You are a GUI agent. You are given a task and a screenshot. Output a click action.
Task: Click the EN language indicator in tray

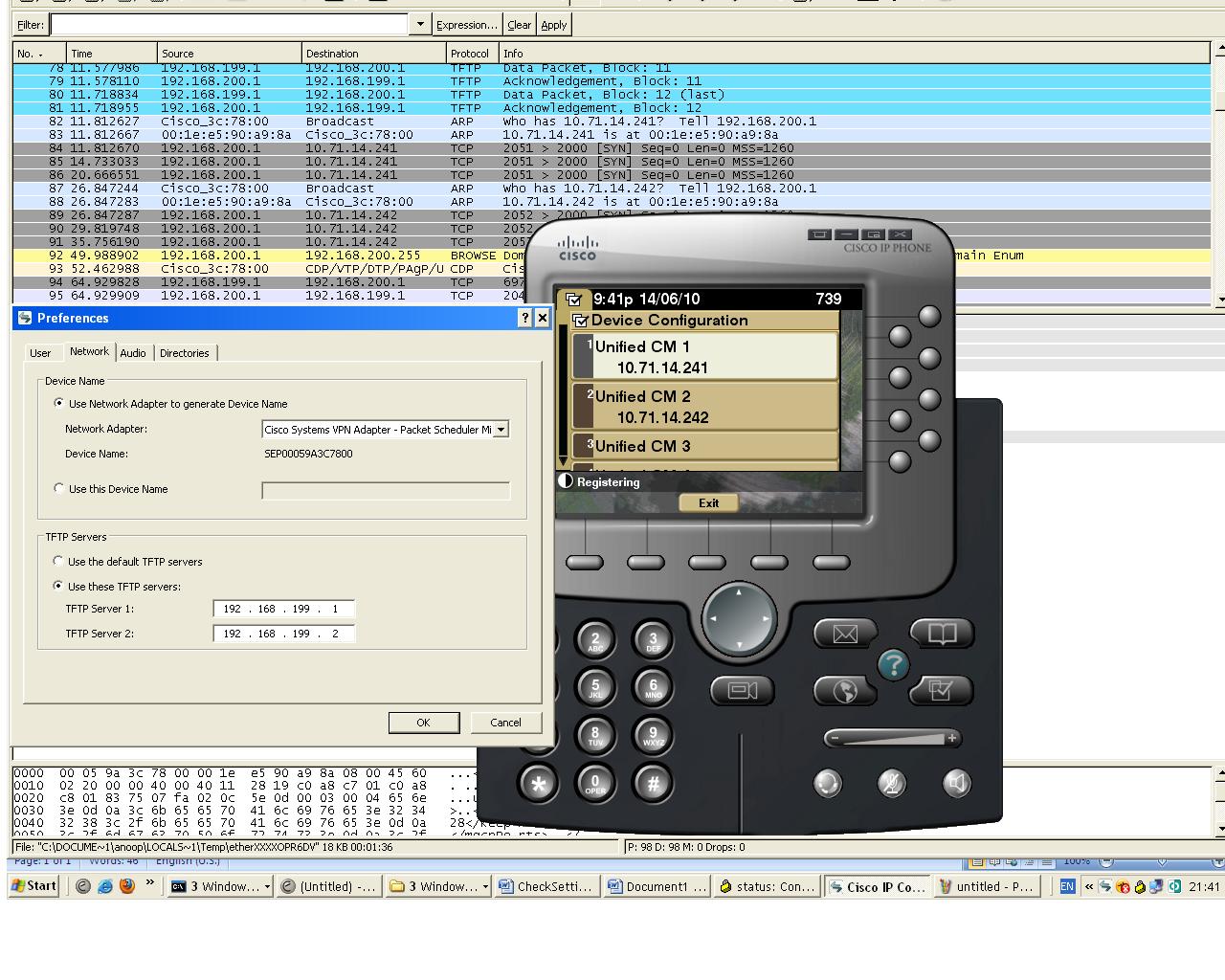pos(1067,886)
